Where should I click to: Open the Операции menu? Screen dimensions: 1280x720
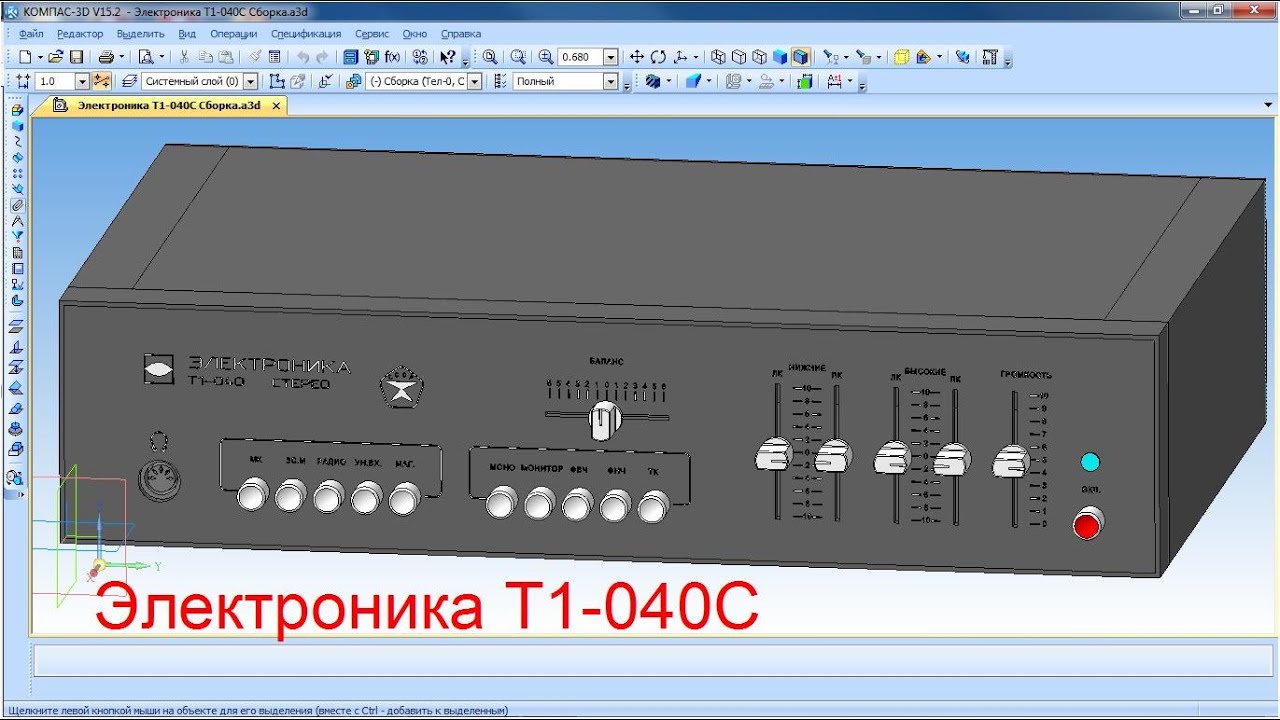pyautogui.click(x=234, y=33)
